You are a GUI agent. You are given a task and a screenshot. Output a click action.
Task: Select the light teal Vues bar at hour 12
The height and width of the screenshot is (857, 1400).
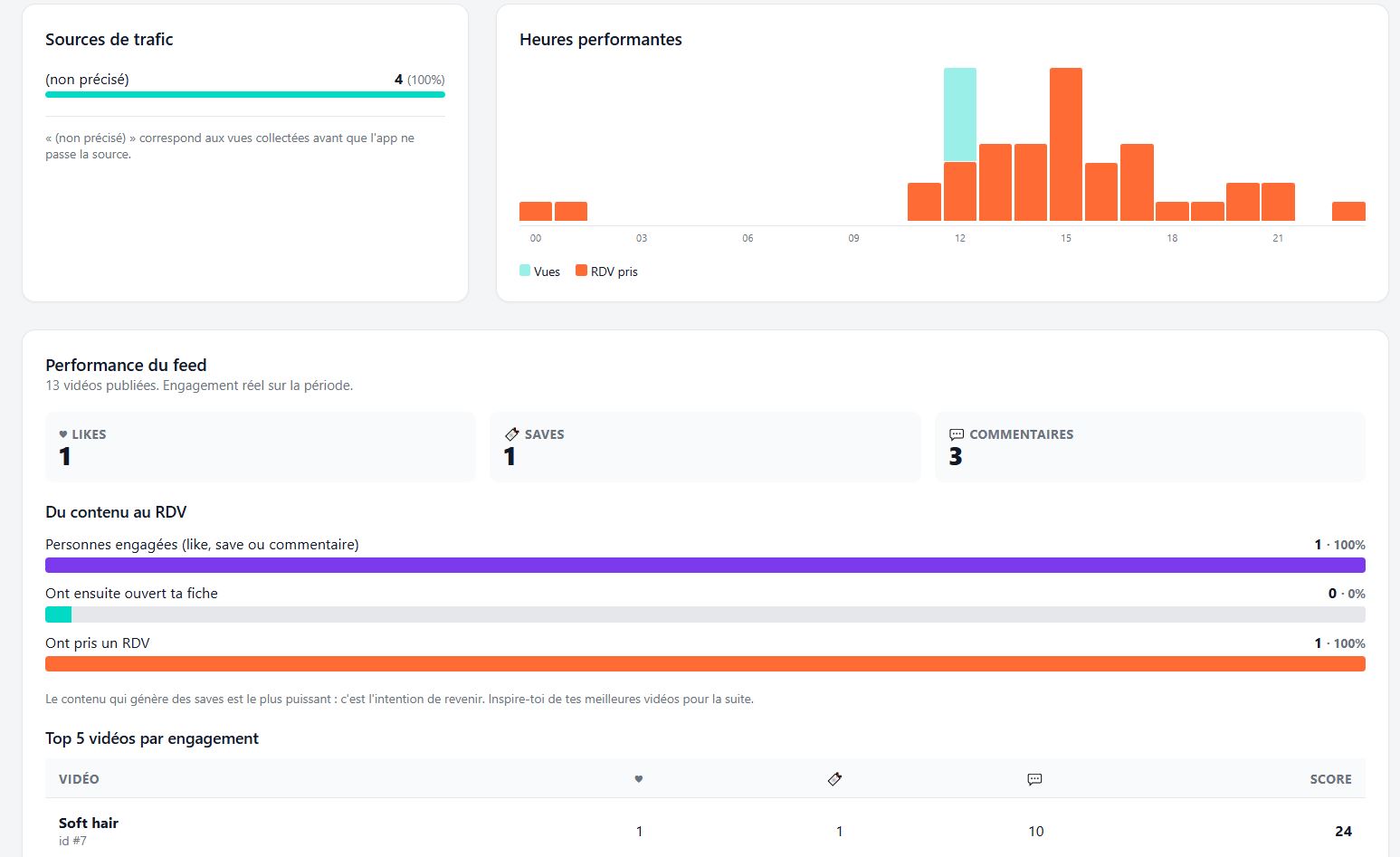(x=960, y=115)
